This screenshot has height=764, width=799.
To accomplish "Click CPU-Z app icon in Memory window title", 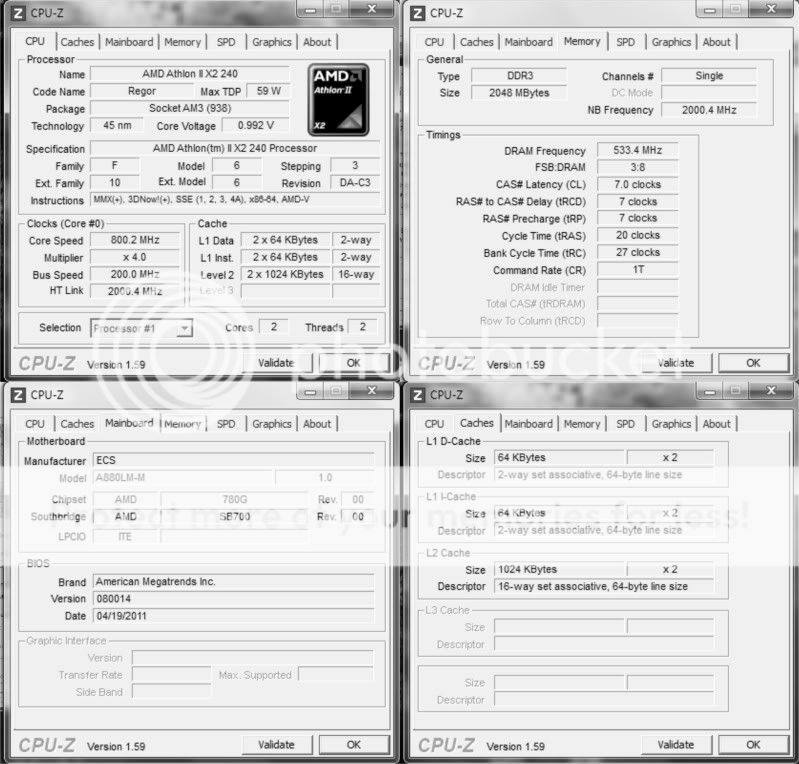I will click(417, 13).
